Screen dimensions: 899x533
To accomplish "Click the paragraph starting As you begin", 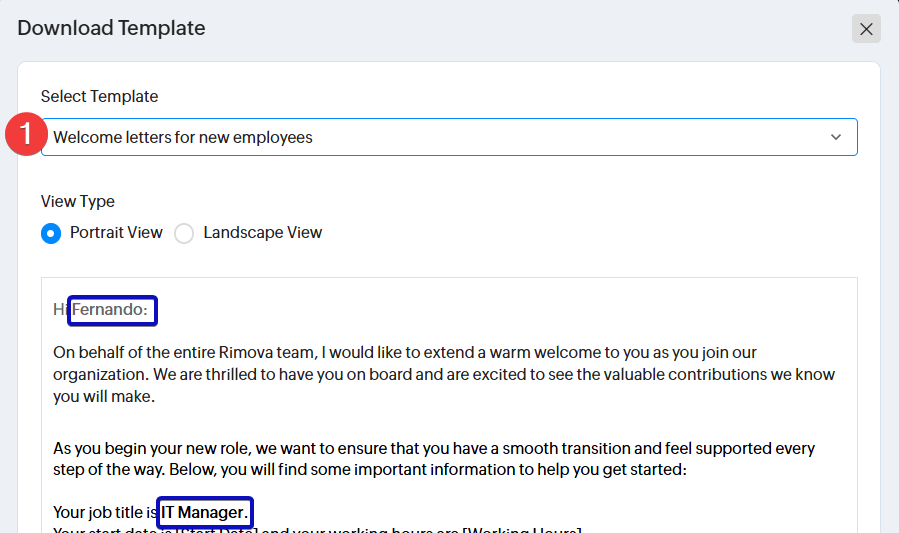I will (x=433, y=458).
